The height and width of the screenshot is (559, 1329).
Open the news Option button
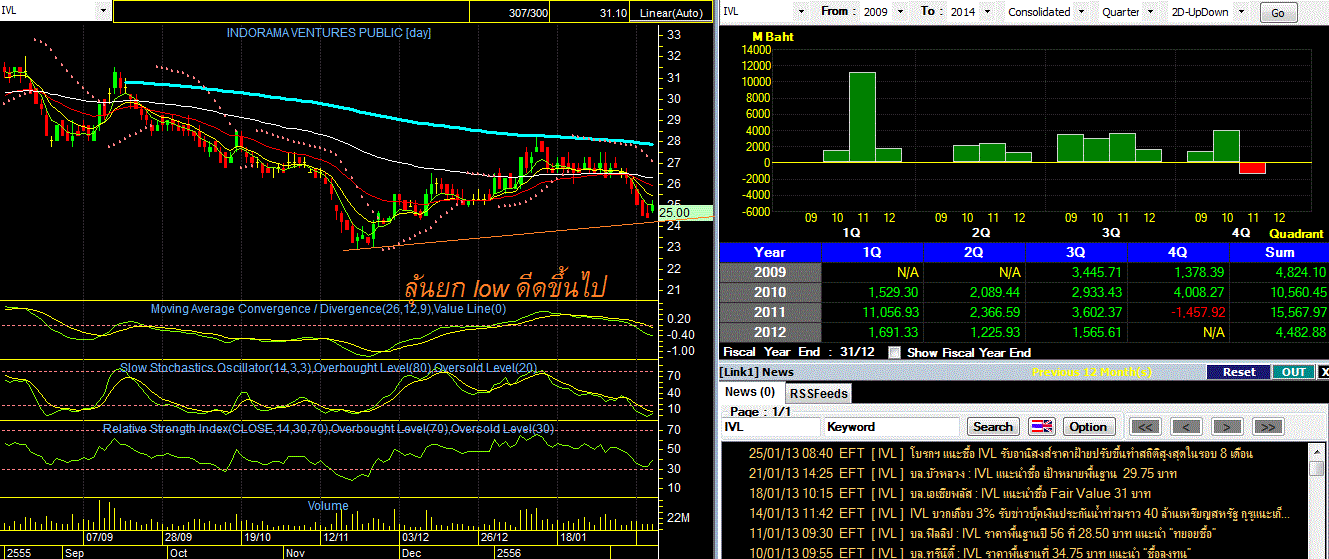(1088, 427)
